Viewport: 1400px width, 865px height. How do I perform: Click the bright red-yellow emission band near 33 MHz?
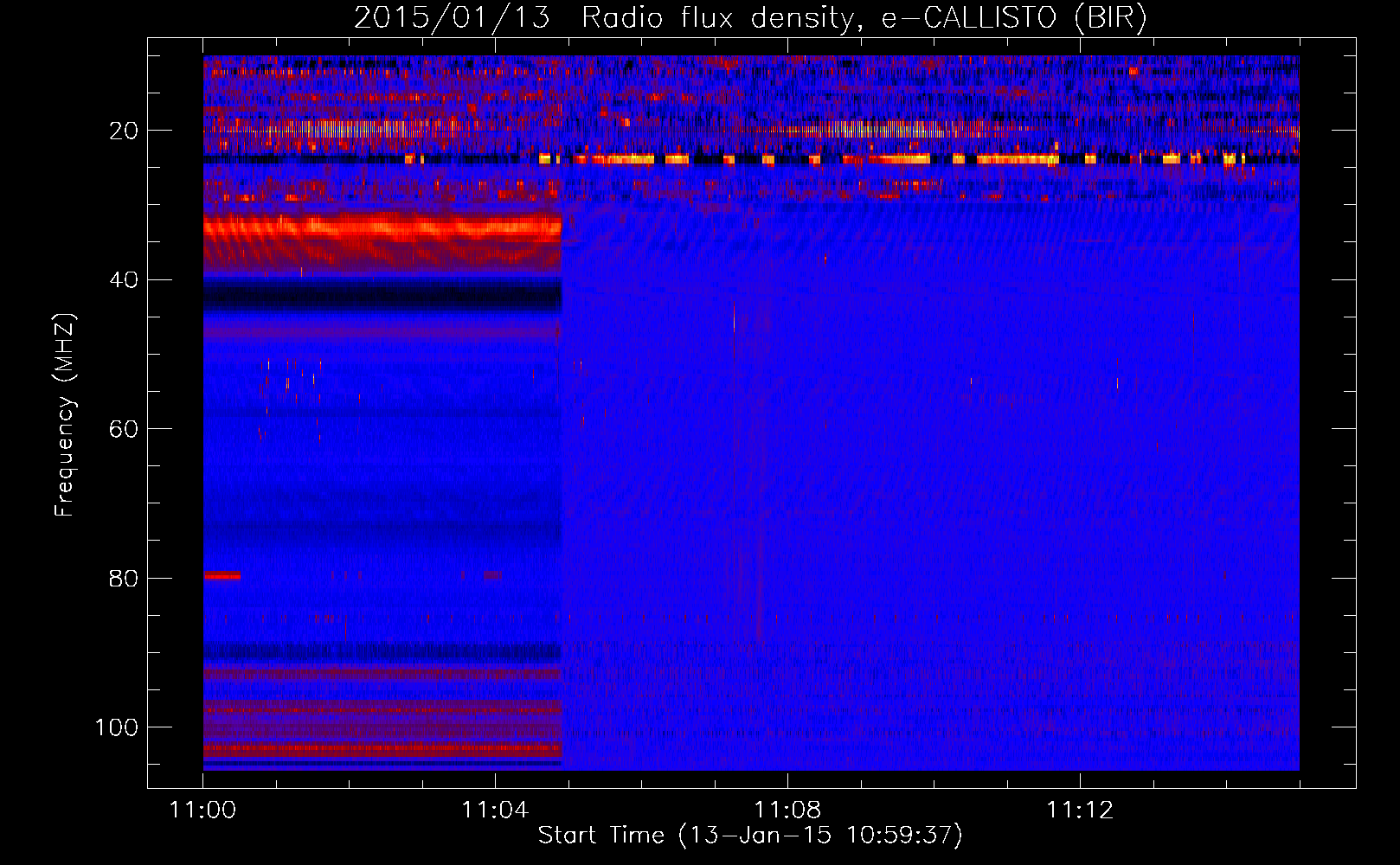click(x=382, y=228)
